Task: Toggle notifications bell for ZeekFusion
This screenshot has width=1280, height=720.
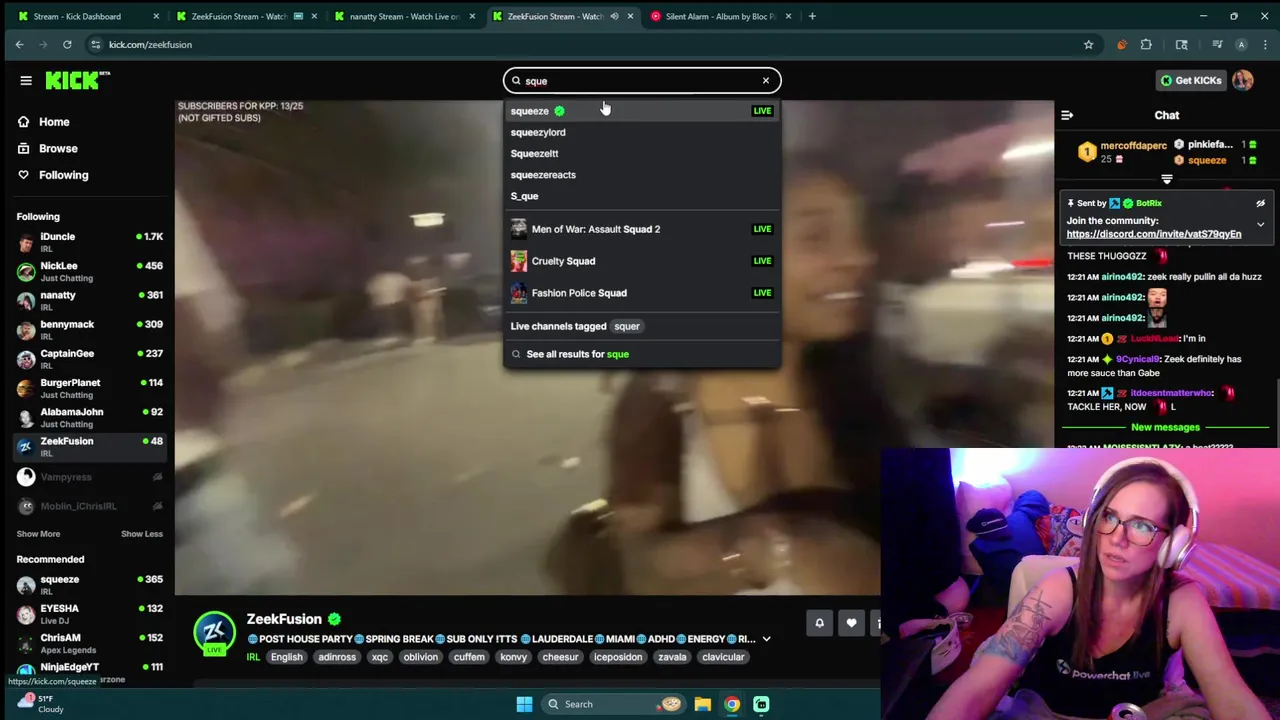Action: pos(819,624)
